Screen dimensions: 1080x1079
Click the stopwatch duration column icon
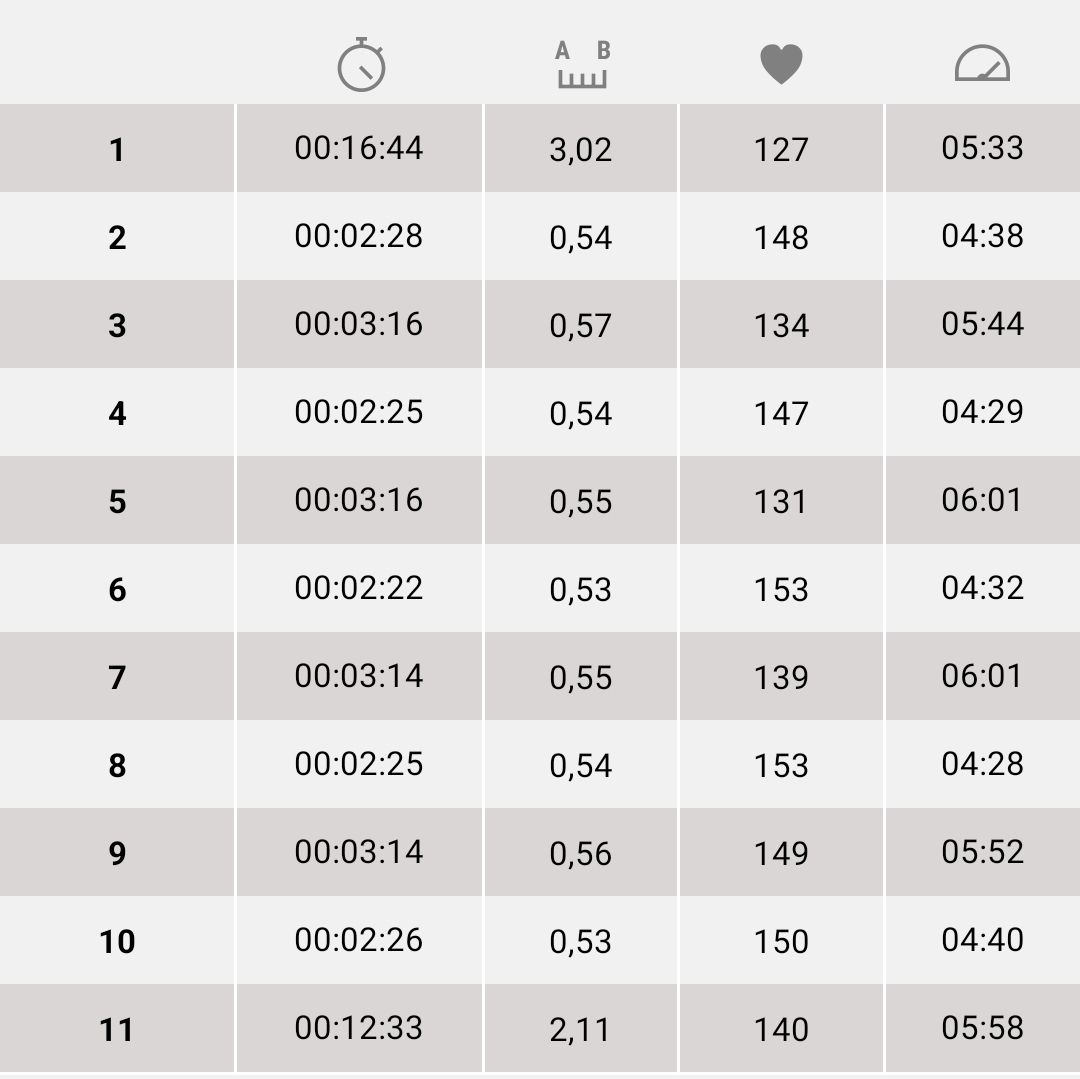pyautogui.click(x=361, y=65)
